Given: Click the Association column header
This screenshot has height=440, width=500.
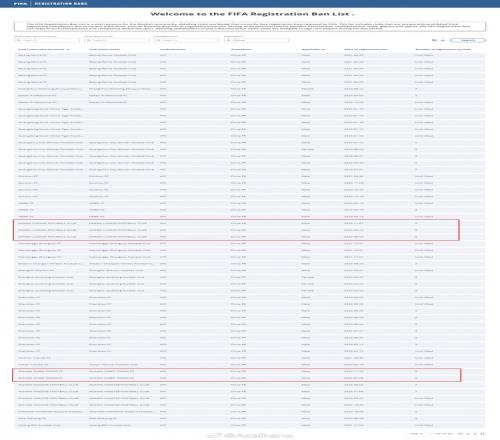Looking at the screenshot, I should (x=241, y=49).
